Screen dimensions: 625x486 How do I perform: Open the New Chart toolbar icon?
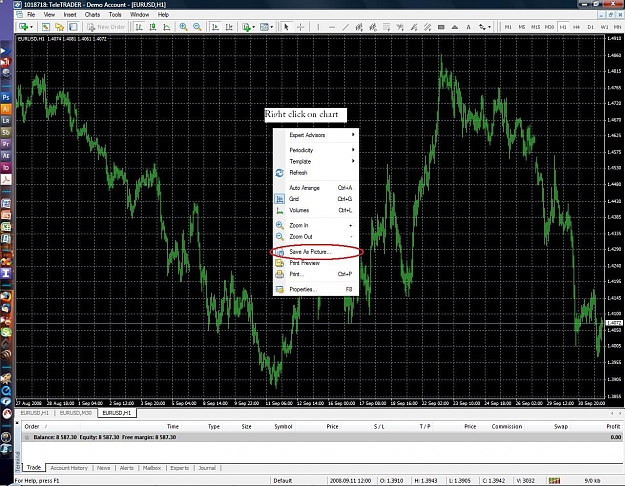tap(23, 27)
